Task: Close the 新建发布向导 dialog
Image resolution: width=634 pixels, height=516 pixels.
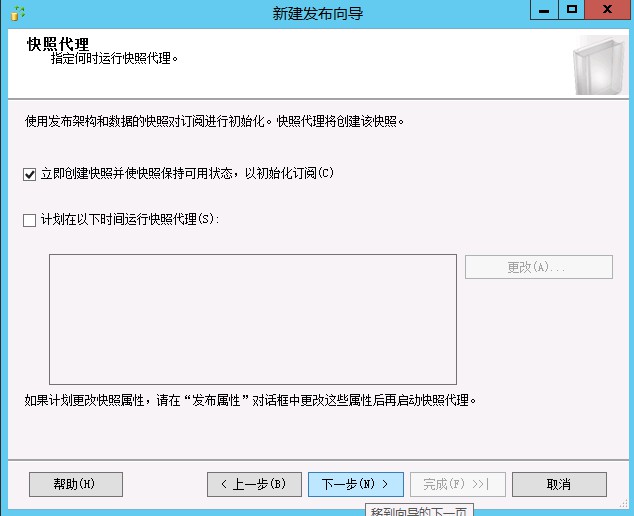Action: [609, 10]
